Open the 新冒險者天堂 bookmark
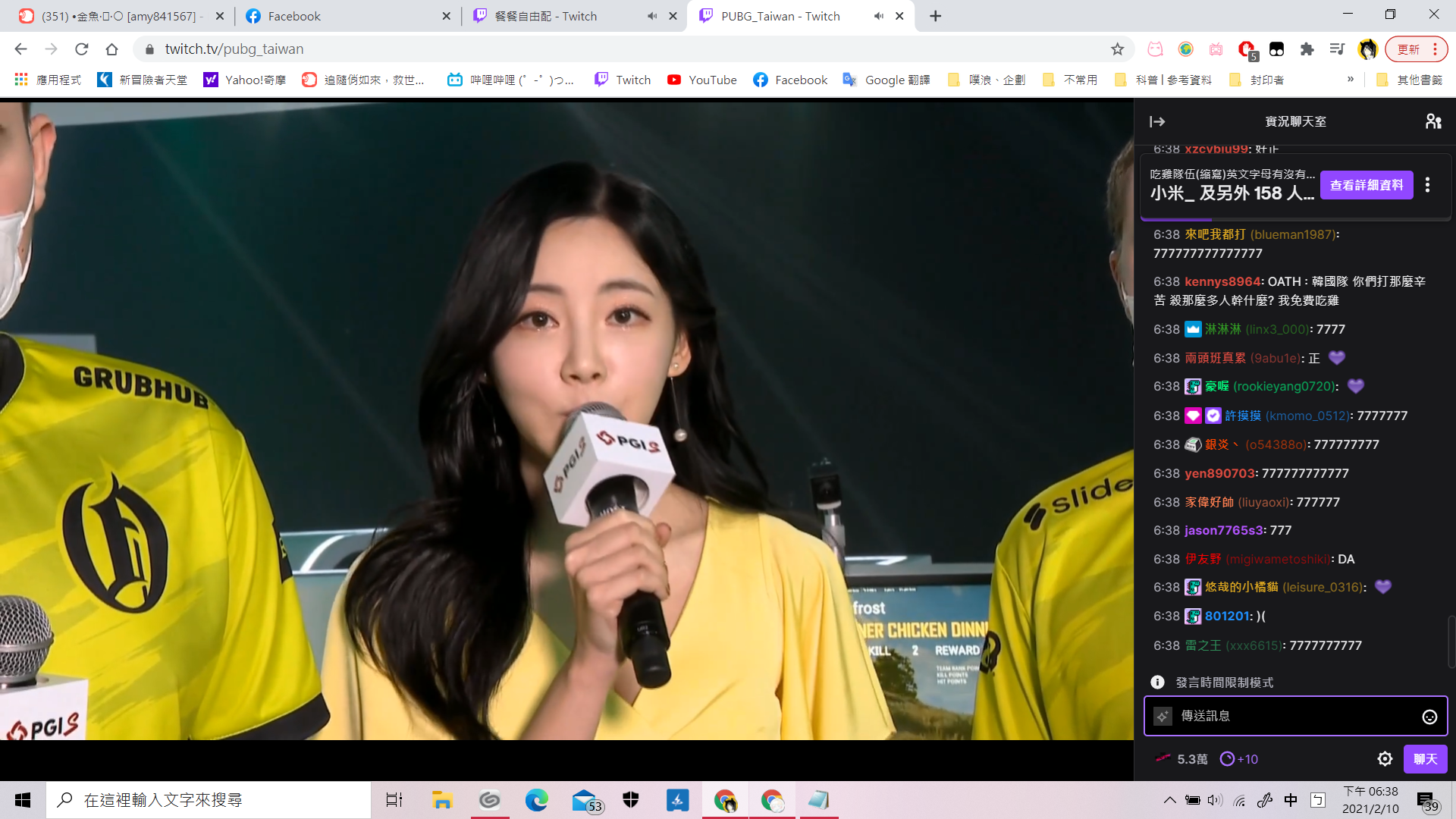 (x=143, y=80)
